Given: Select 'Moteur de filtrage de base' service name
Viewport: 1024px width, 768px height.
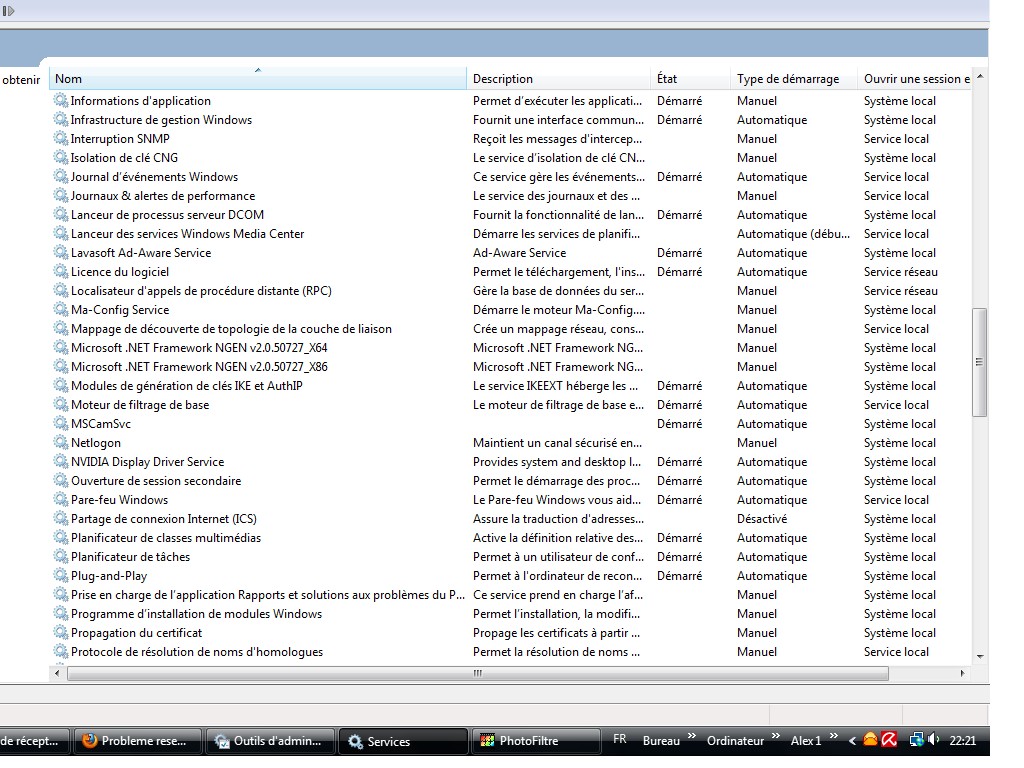Looking at the screenshot, I should point(140,405).
